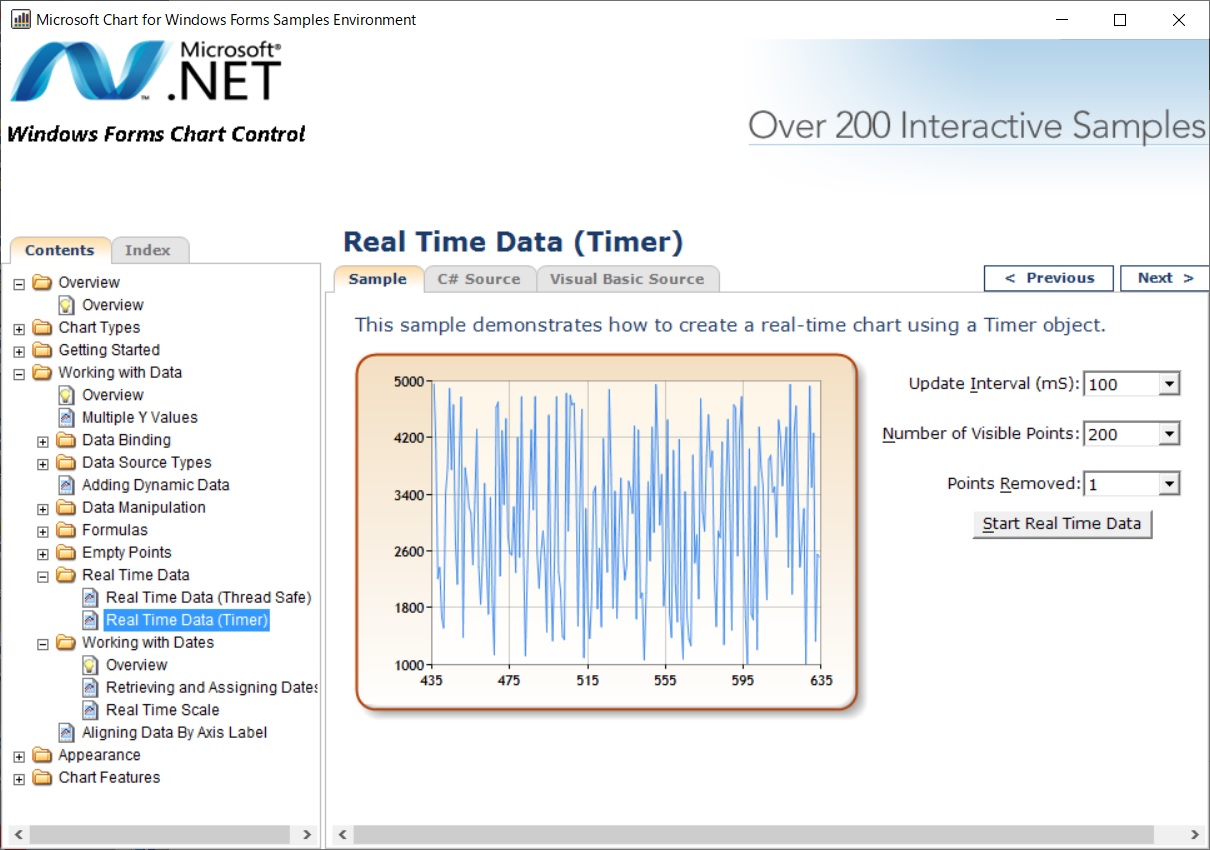
Task: Expand the Chart Features tree node
Action: pyautogui.click(x=19, y=779)
